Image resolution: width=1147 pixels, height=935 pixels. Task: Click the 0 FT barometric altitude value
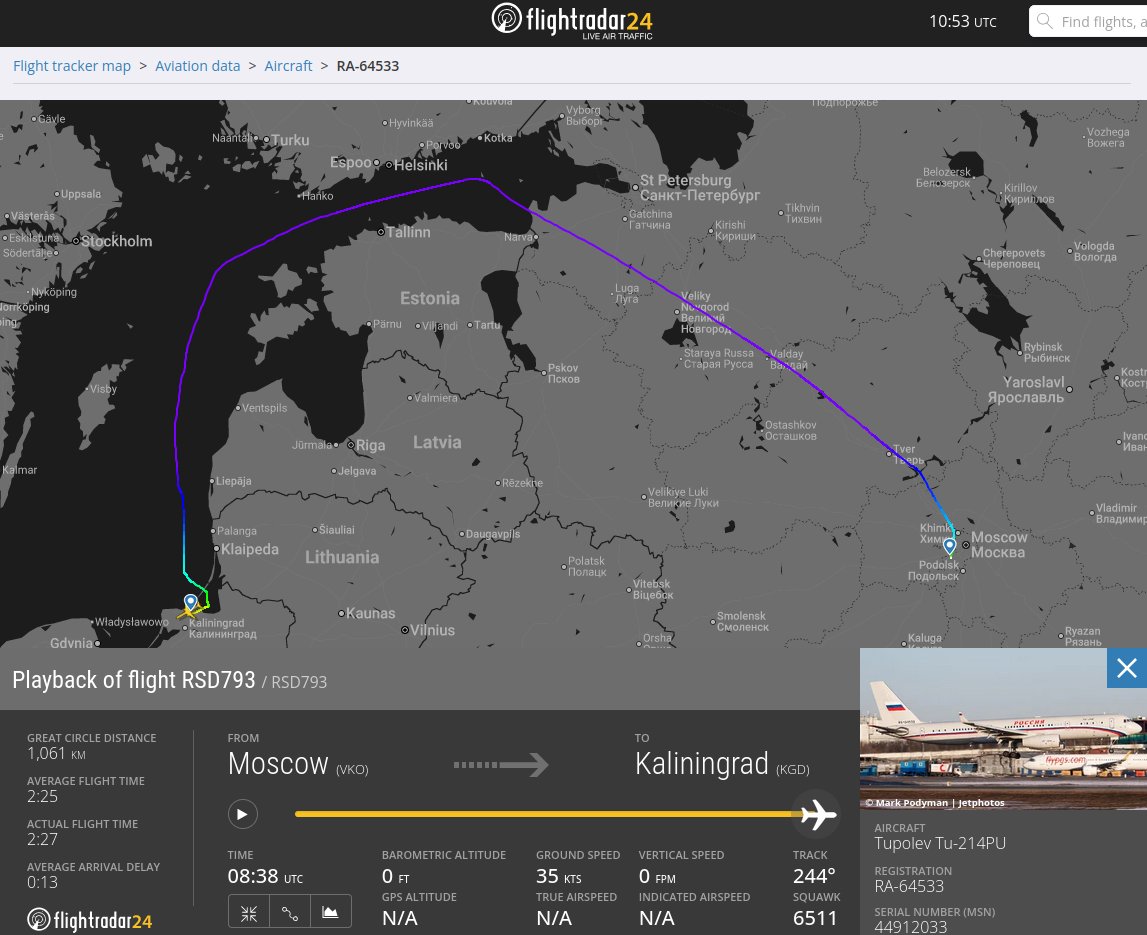(396, 876)
